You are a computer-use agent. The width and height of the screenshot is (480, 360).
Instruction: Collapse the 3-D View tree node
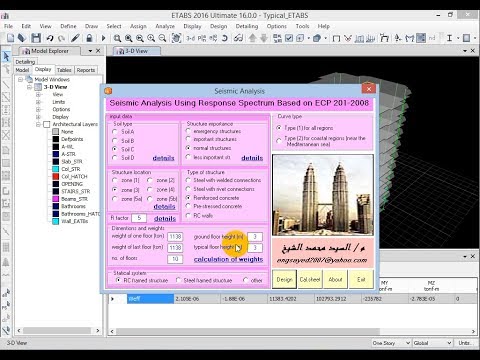click(x=29, y=87)
